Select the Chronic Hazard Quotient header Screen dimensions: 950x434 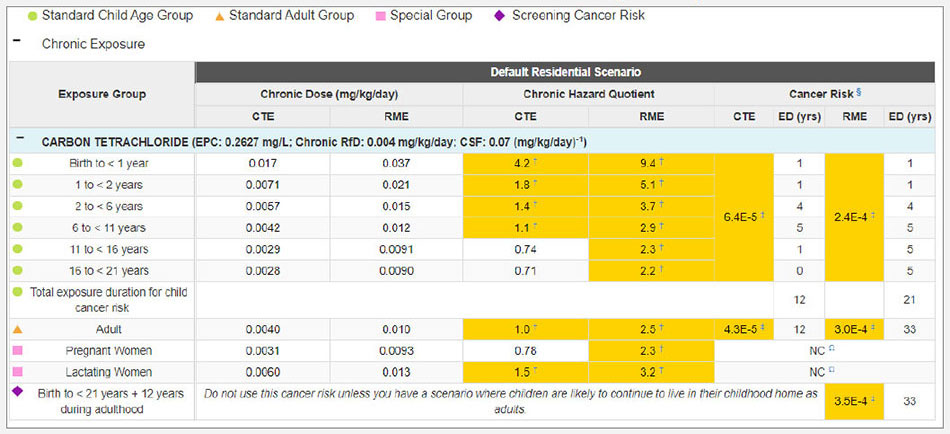coord(588,94)
